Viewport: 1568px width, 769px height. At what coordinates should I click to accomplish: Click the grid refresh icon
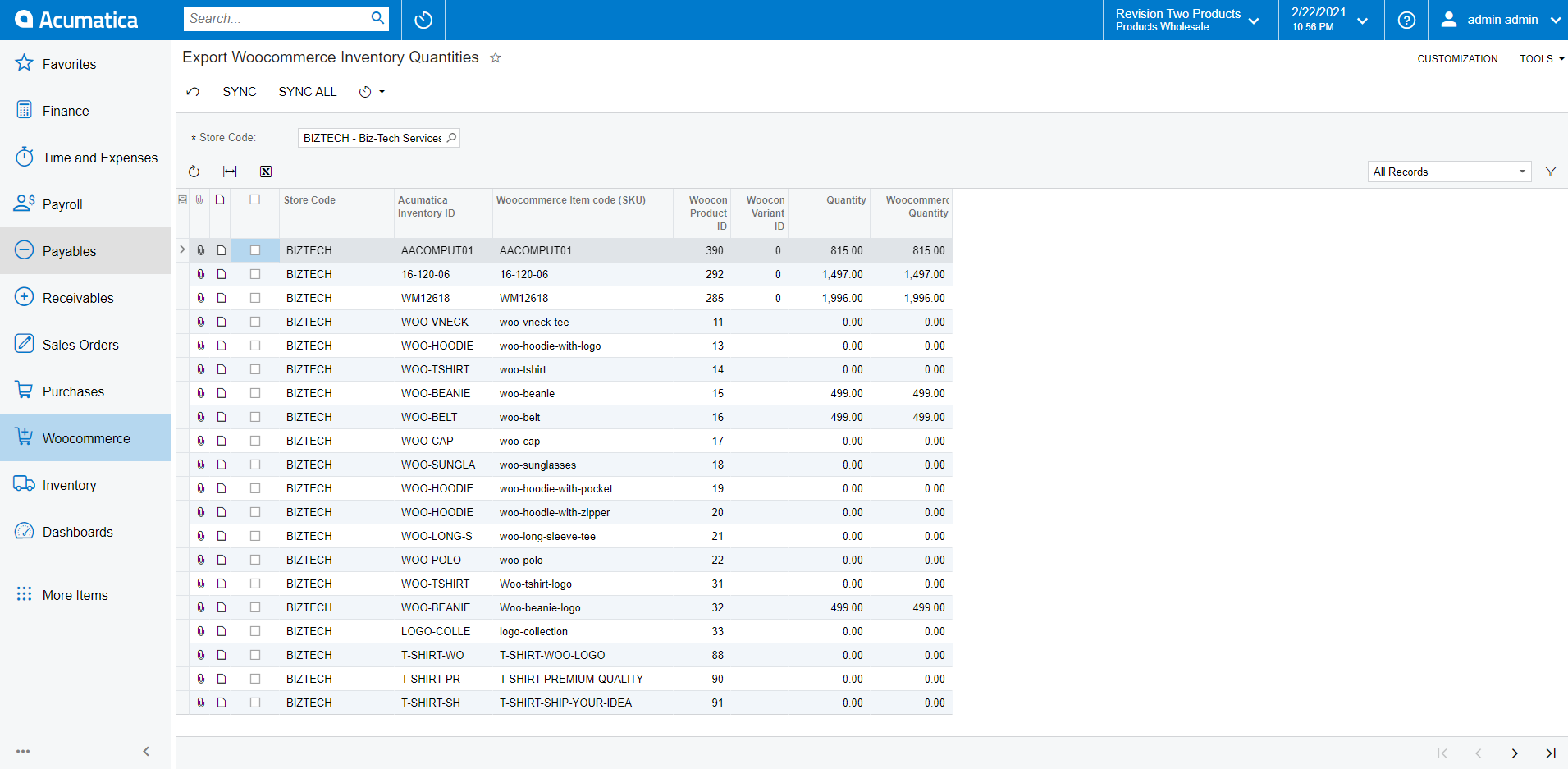[x=194, y=172]
